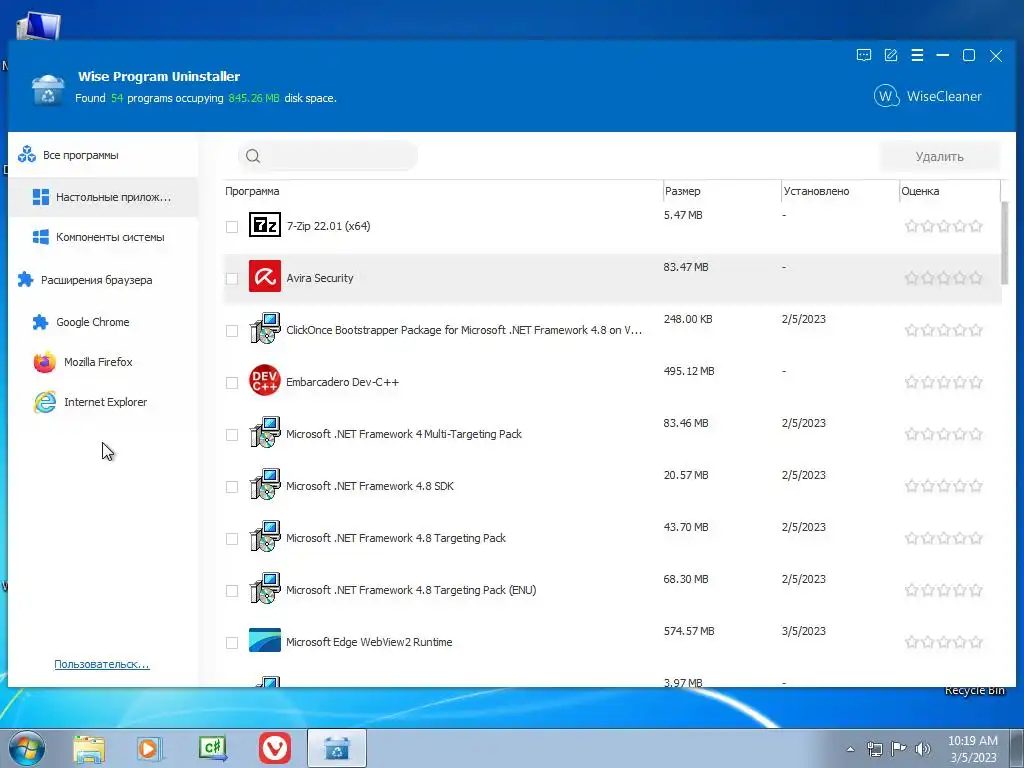1024x768 pixels.
Task: Open the media player taskbar icon
Action: 149,748
